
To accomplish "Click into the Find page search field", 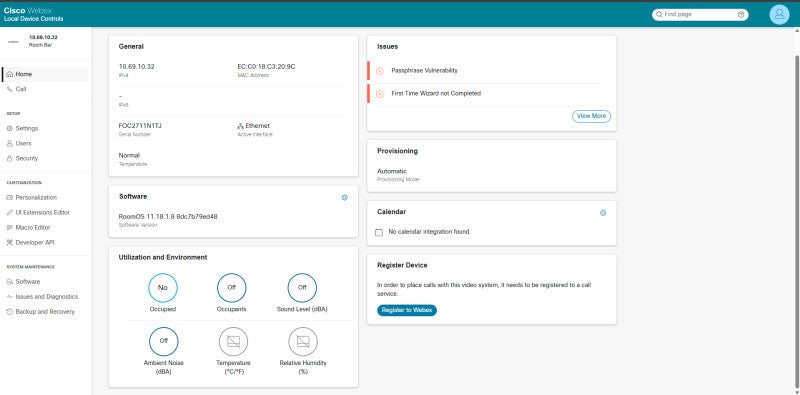I will 699,15.
